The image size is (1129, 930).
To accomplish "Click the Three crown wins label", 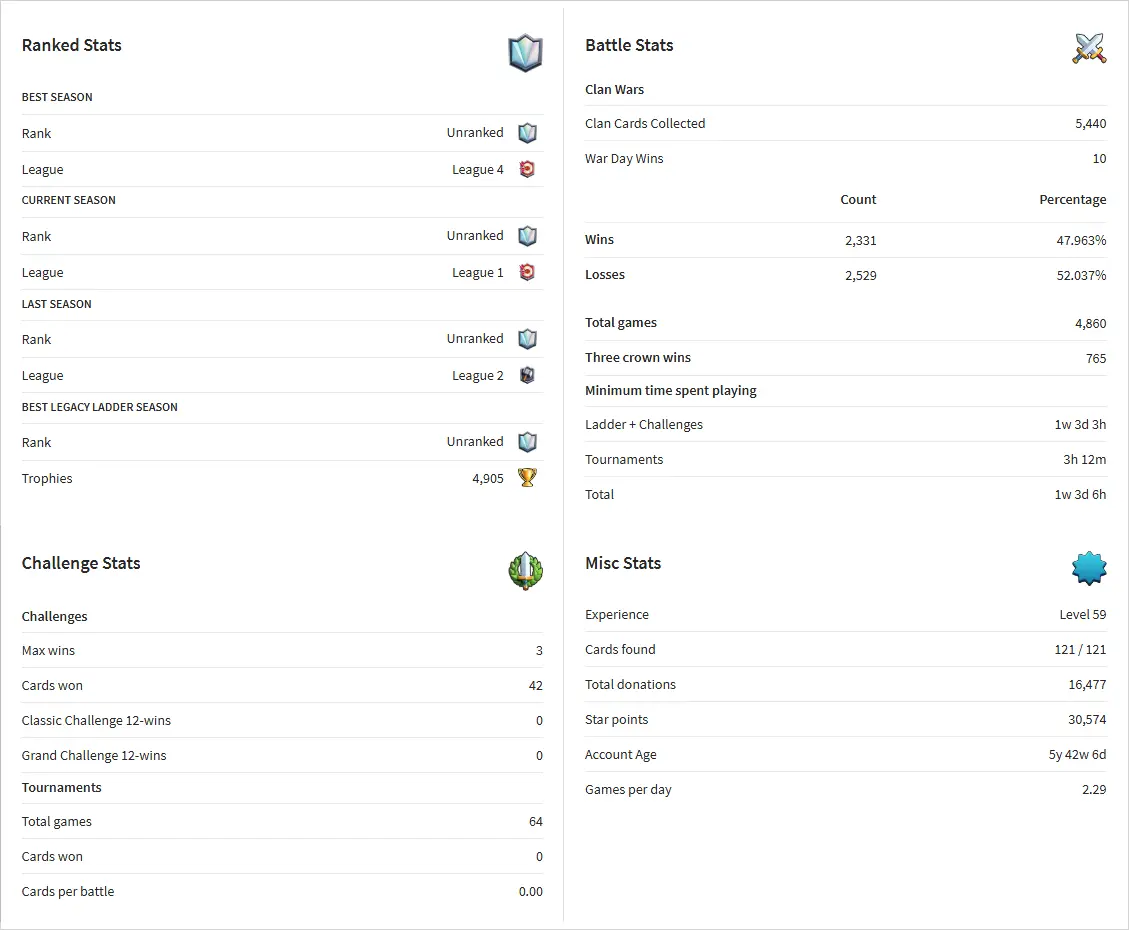I will 638,358.
